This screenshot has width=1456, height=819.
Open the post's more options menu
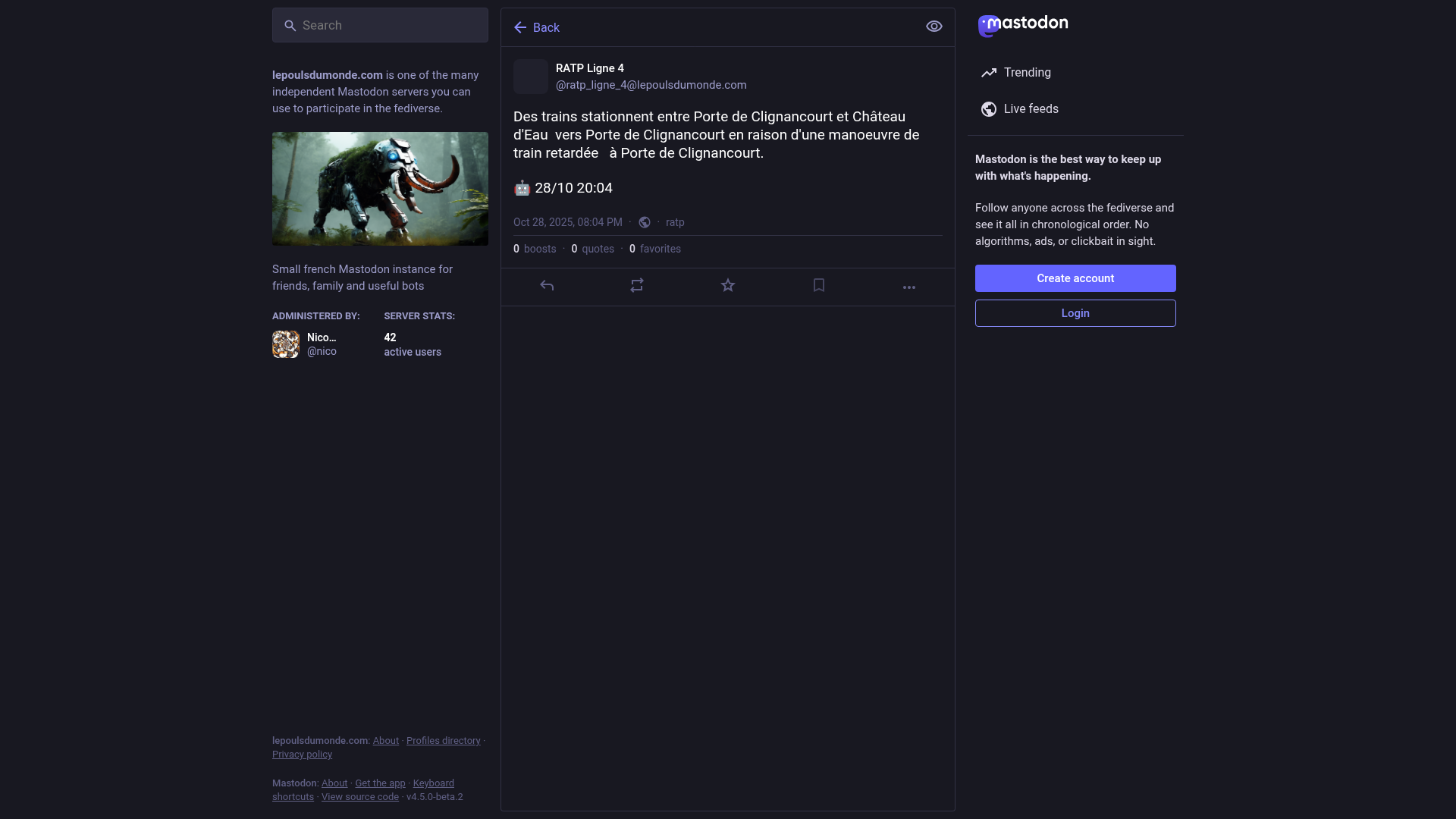pos(909,287)
